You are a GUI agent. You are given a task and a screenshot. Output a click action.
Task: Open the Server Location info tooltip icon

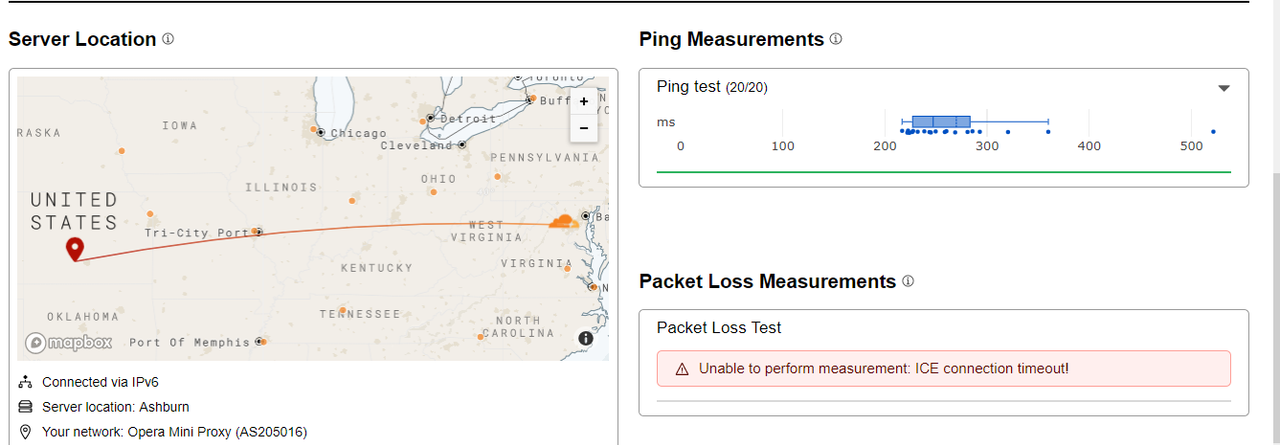168,39
